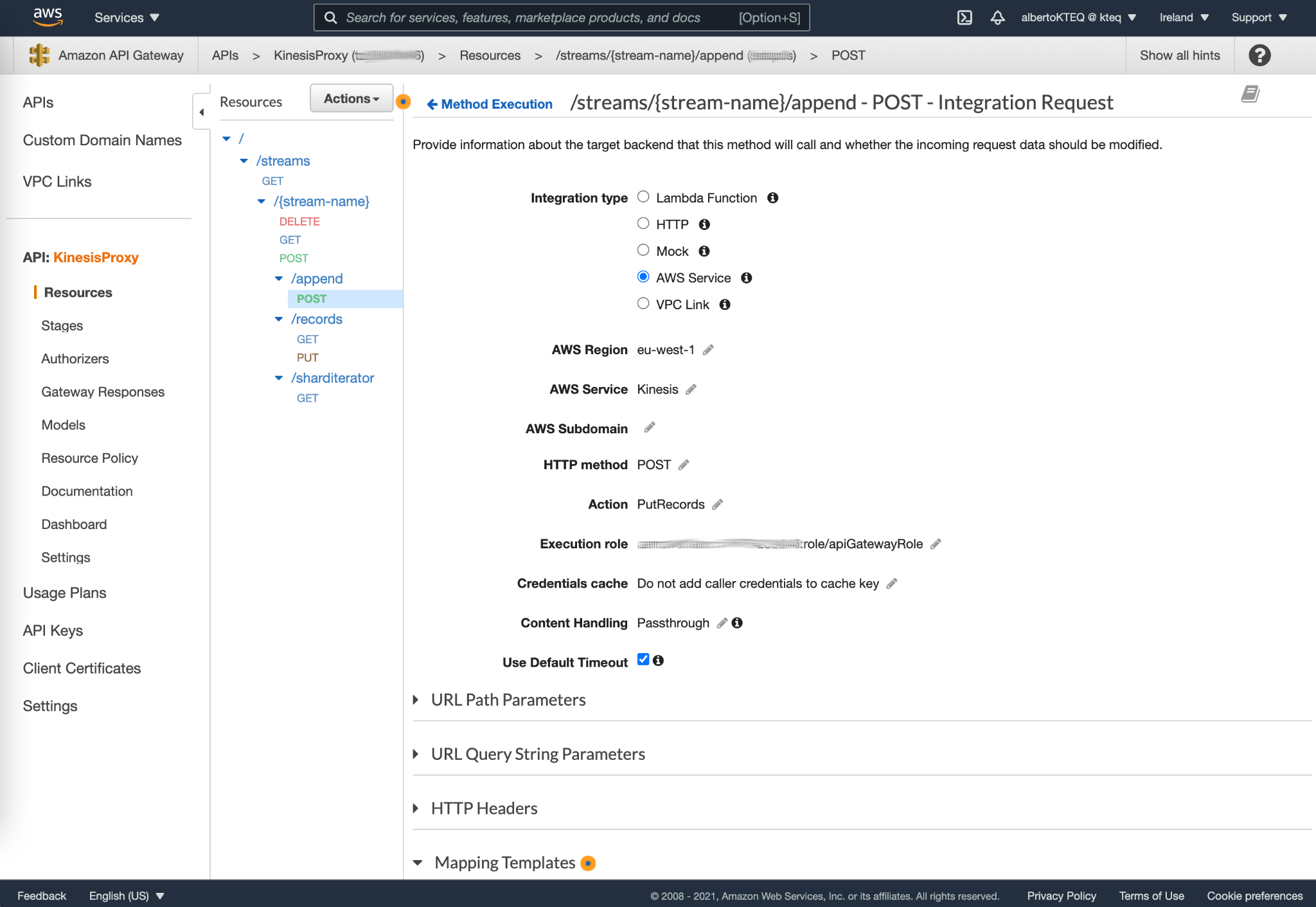This screenshot has height=907, width=1316.
Task: Open Custom Domain Names in the sidebar
Action: coord(102,140)
